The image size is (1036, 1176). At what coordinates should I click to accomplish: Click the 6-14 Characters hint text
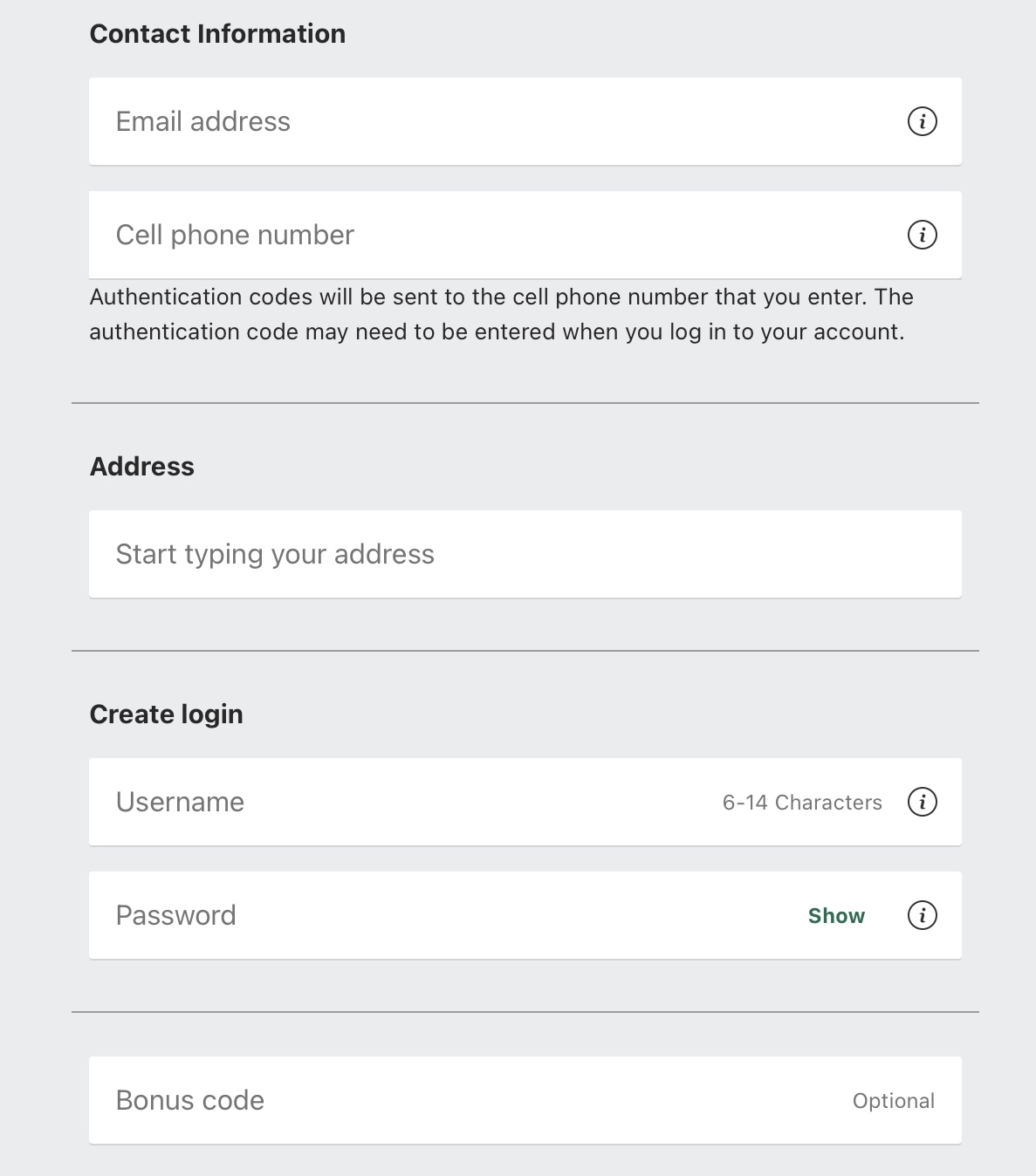pos(802,803)
